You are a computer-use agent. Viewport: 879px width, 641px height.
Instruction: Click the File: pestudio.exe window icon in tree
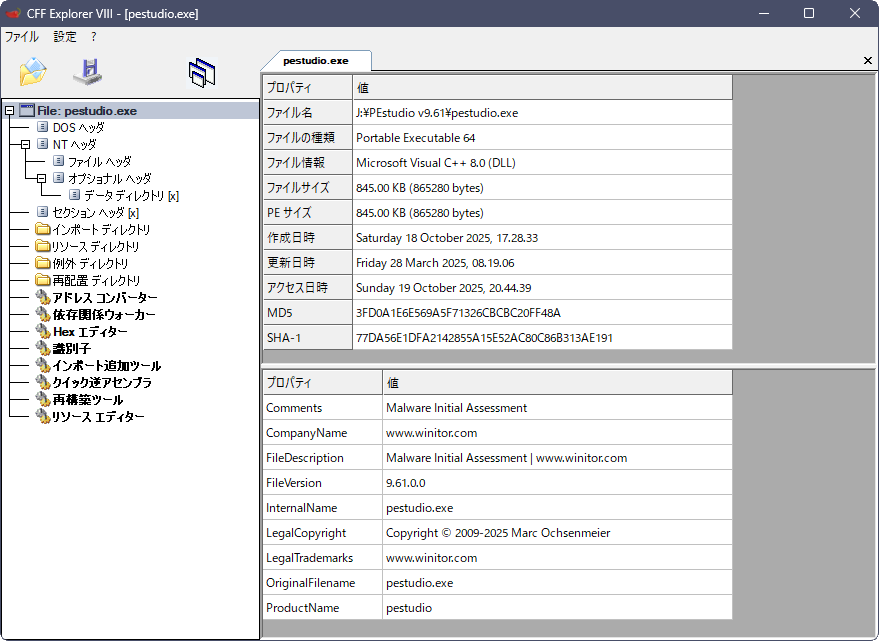tap(27, 110)
